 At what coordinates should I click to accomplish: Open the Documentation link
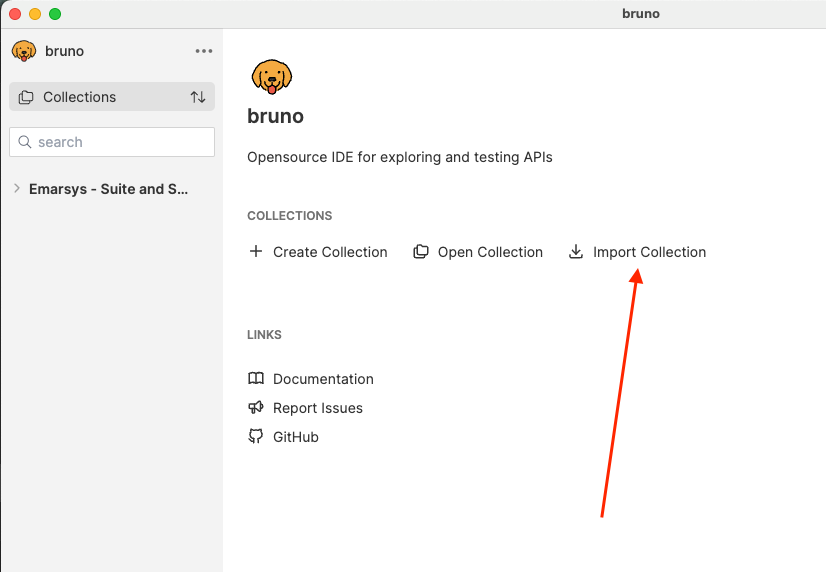pyautogui.click(x=323, y=379)
